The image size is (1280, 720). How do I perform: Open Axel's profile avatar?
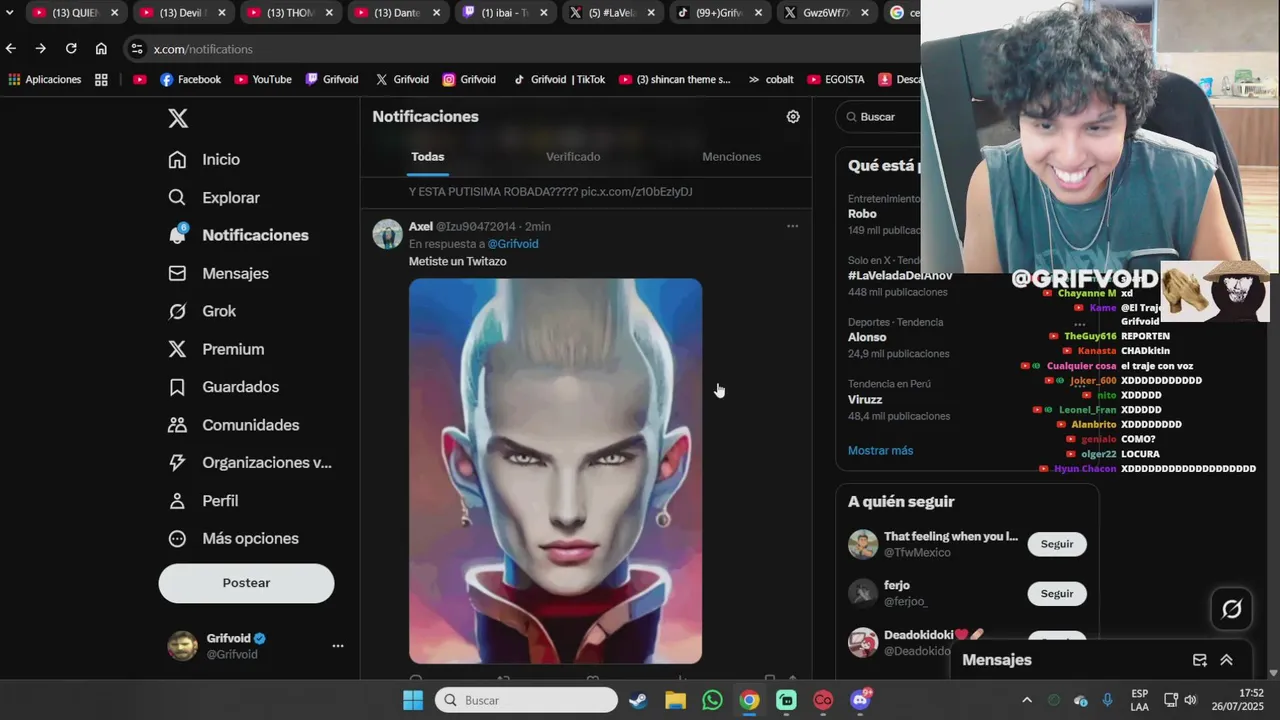[x=388, y=234]
